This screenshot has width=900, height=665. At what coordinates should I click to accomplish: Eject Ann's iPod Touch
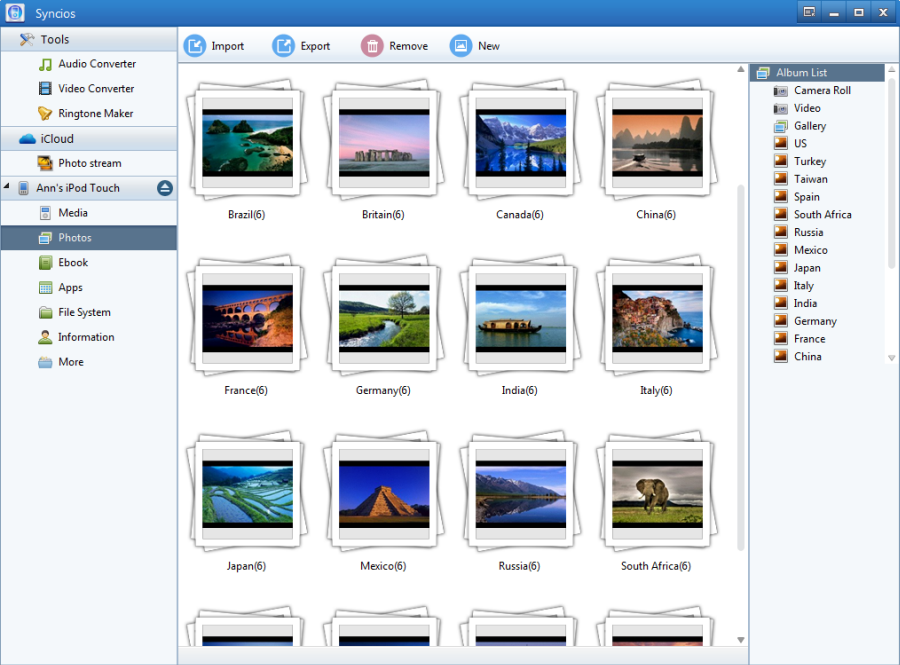[165, 188]
